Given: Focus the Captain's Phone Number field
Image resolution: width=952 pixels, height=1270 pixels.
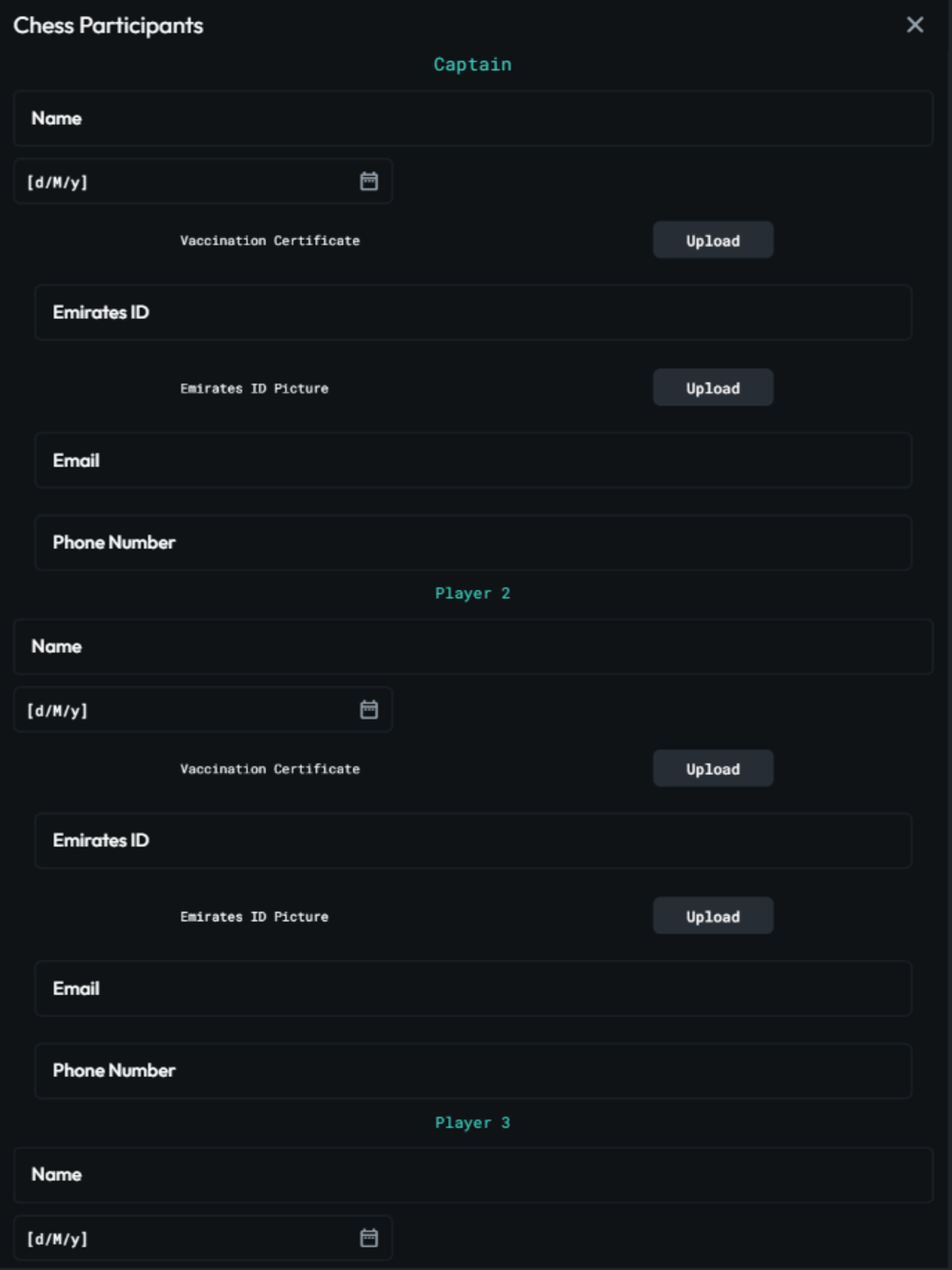Looking at the screenshot, I should [x=473, y=543].
